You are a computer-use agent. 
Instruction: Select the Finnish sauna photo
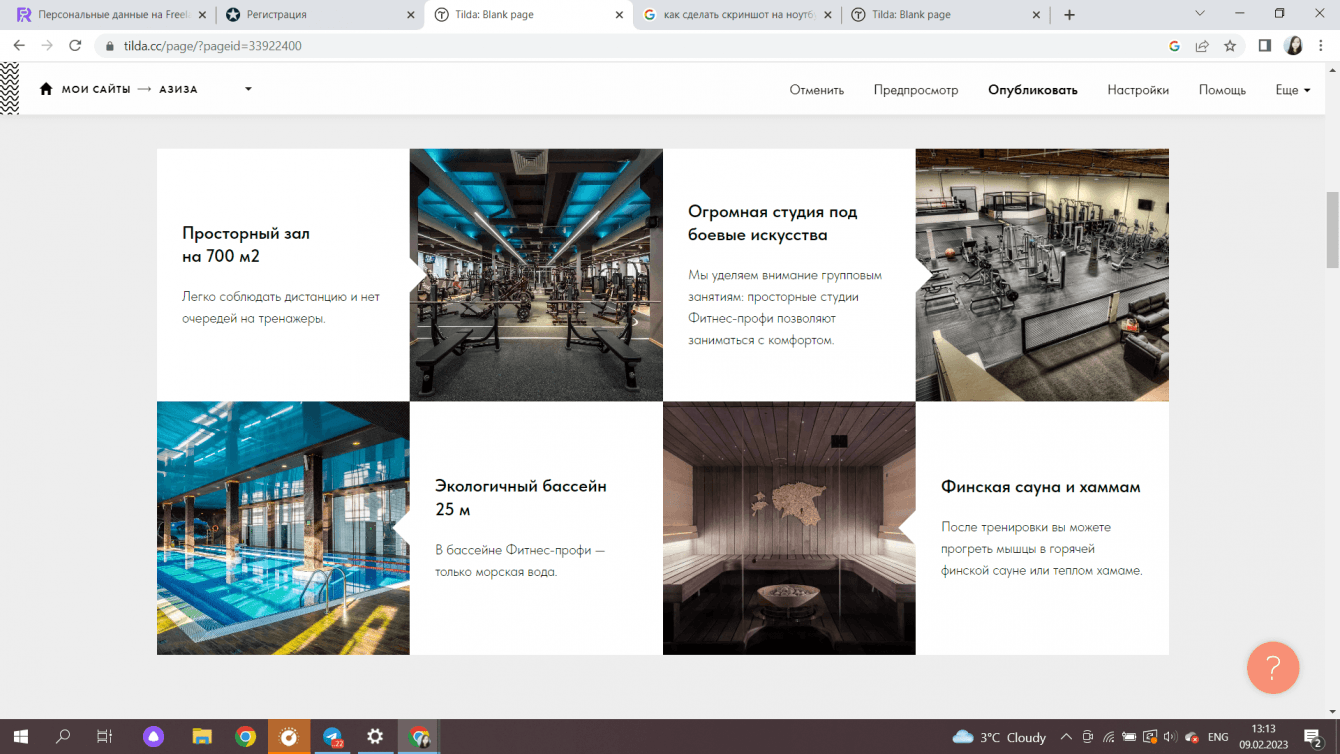789,528
